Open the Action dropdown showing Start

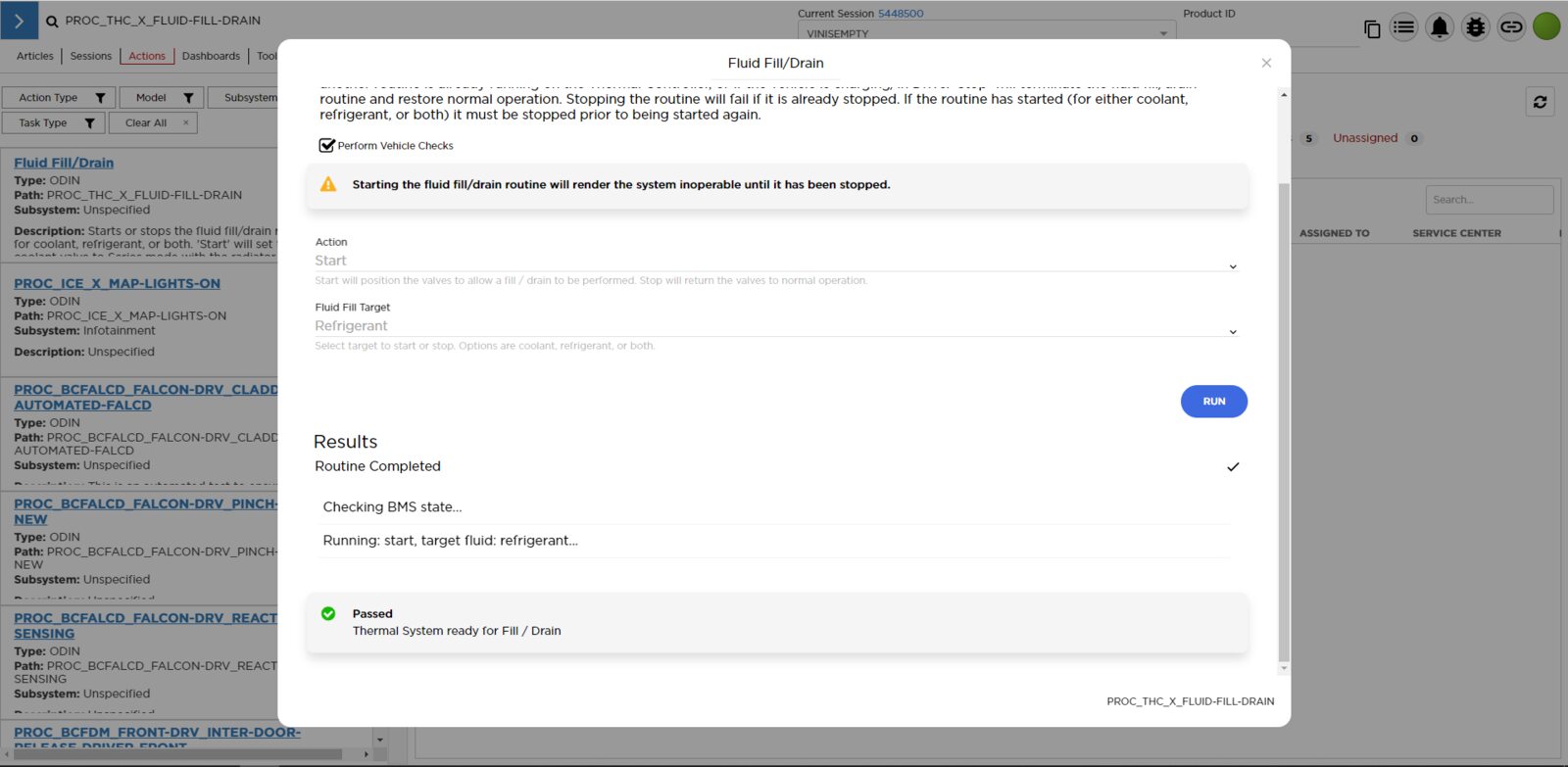point(774,262)
